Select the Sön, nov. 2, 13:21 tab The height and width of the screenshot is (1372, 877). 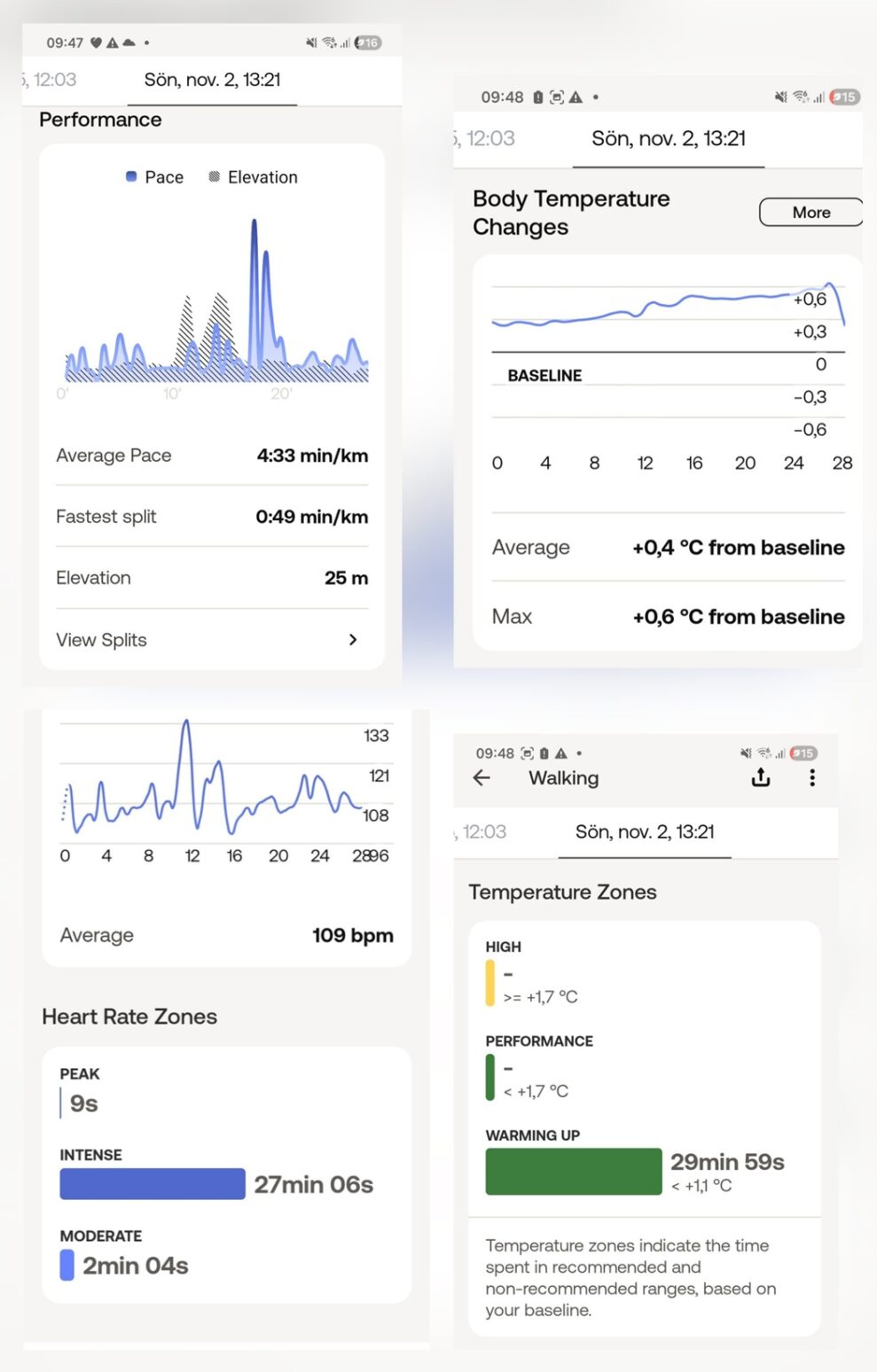pyautogui.click(x=212, y=80)
